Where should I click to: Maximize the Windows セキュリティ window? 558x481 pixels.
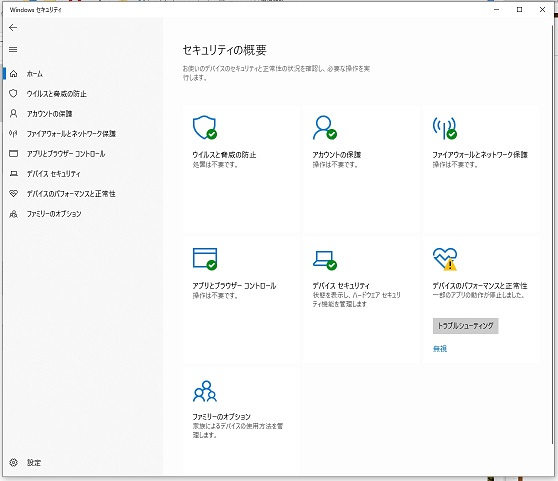(x=520, y=10)
